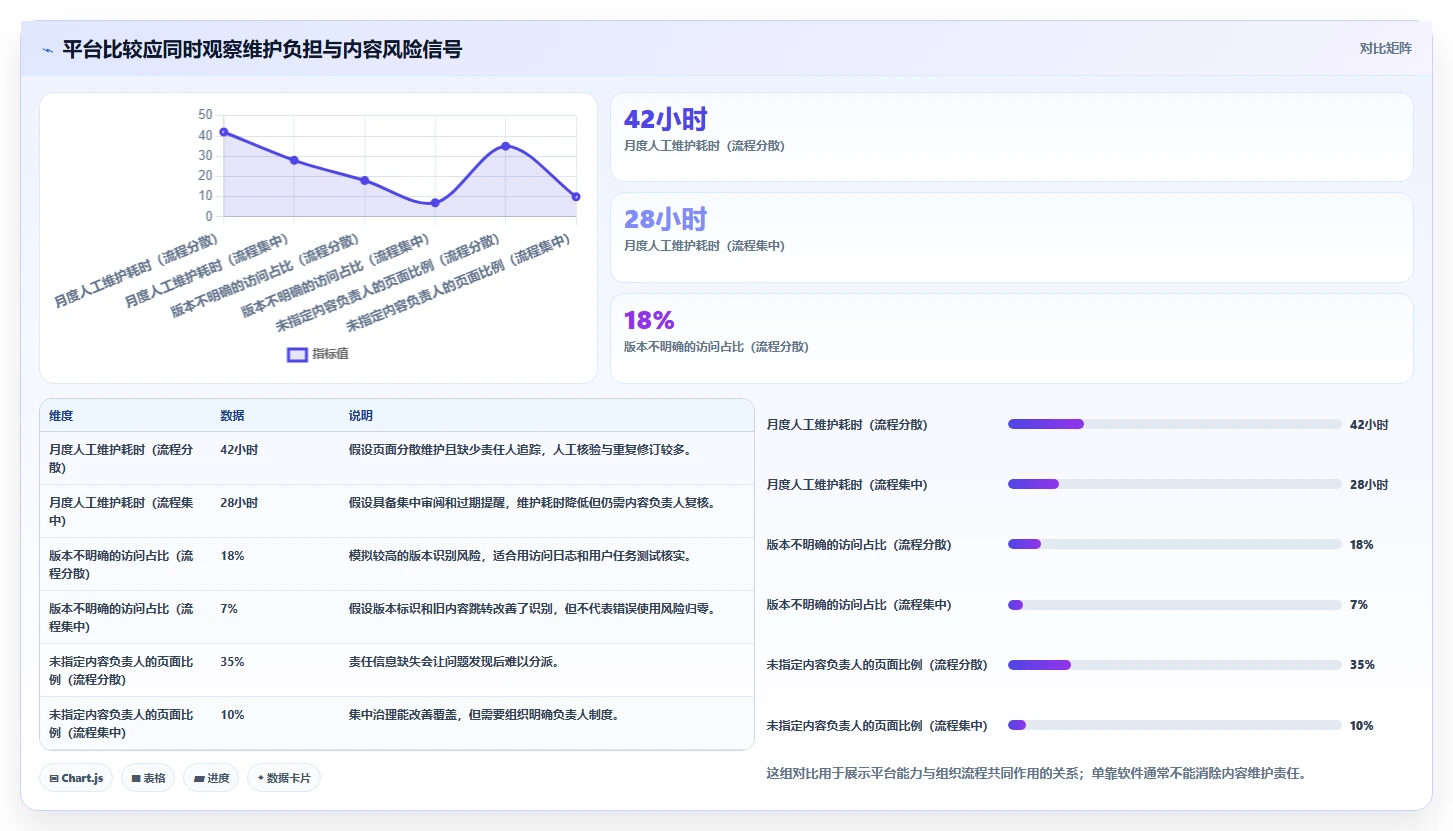Click the note starting 假设具备集中审阅
Viewport: 1453px width, 831px height.
coord(532,503)
